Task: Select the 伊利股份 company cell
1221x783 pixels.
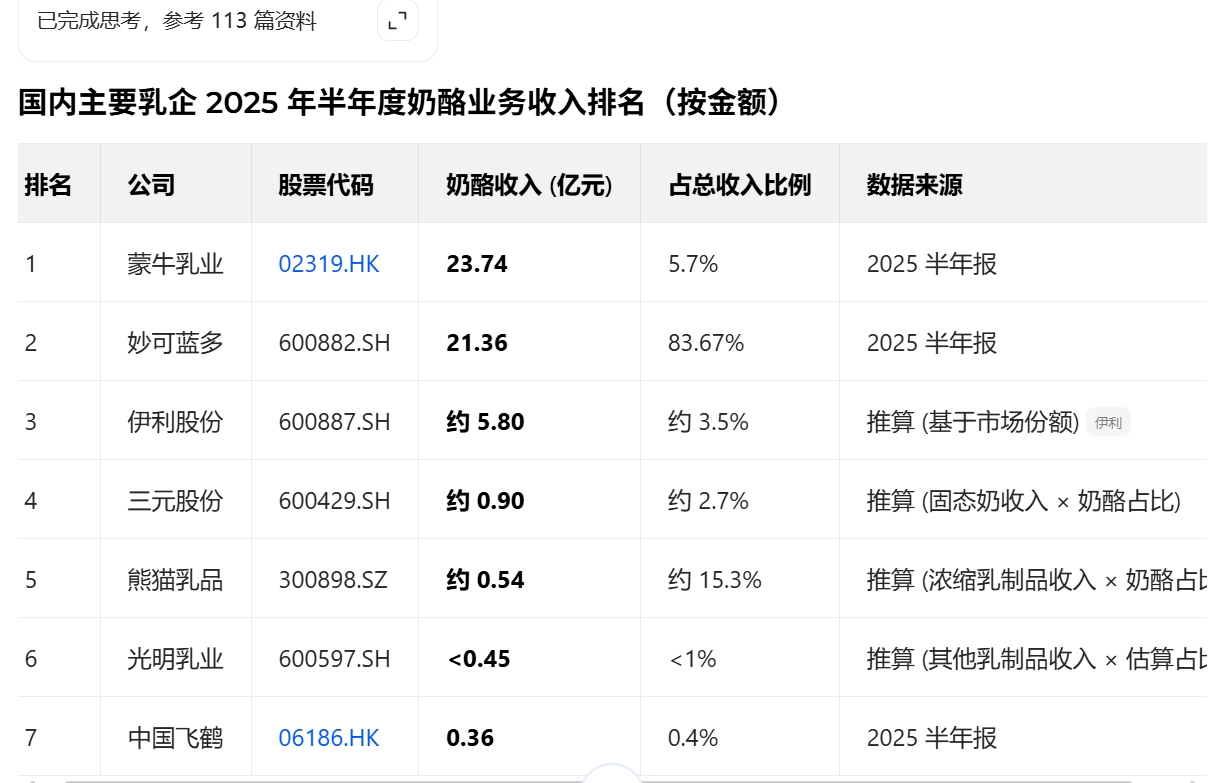Action: pyautogui.click(x=176, y=422)
